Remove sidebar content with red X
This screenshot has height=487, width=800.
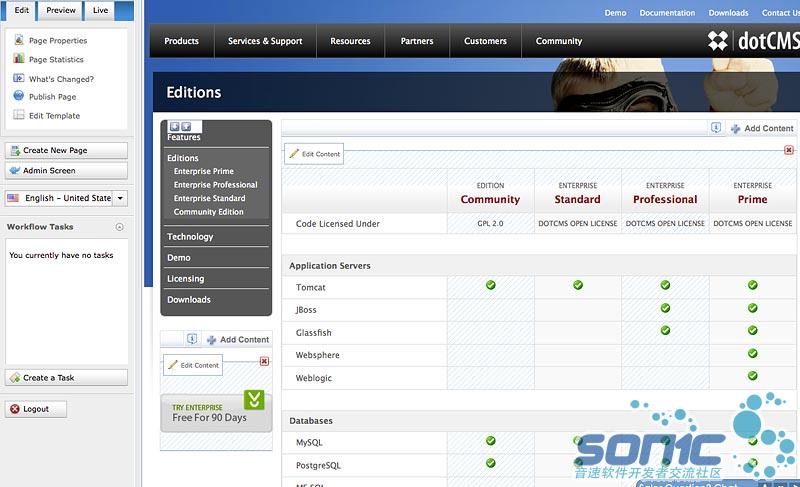(x=264, y=362)
